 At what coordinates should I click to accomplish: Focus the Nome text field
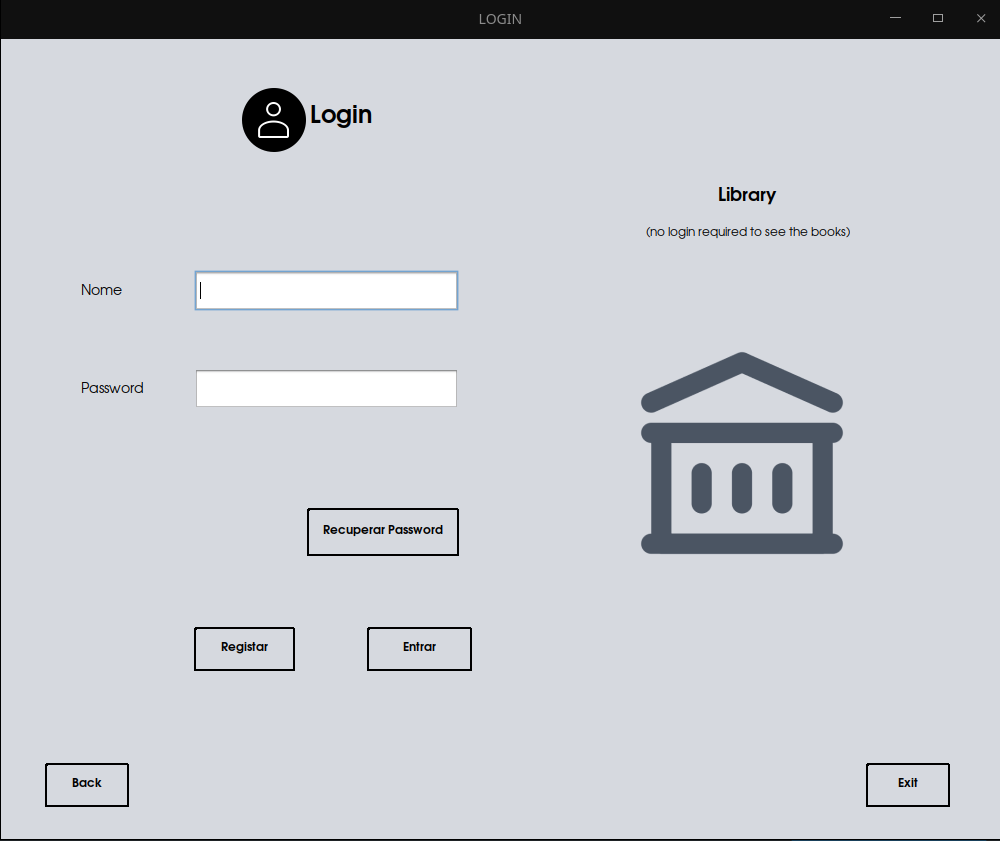tap(326, 291)
